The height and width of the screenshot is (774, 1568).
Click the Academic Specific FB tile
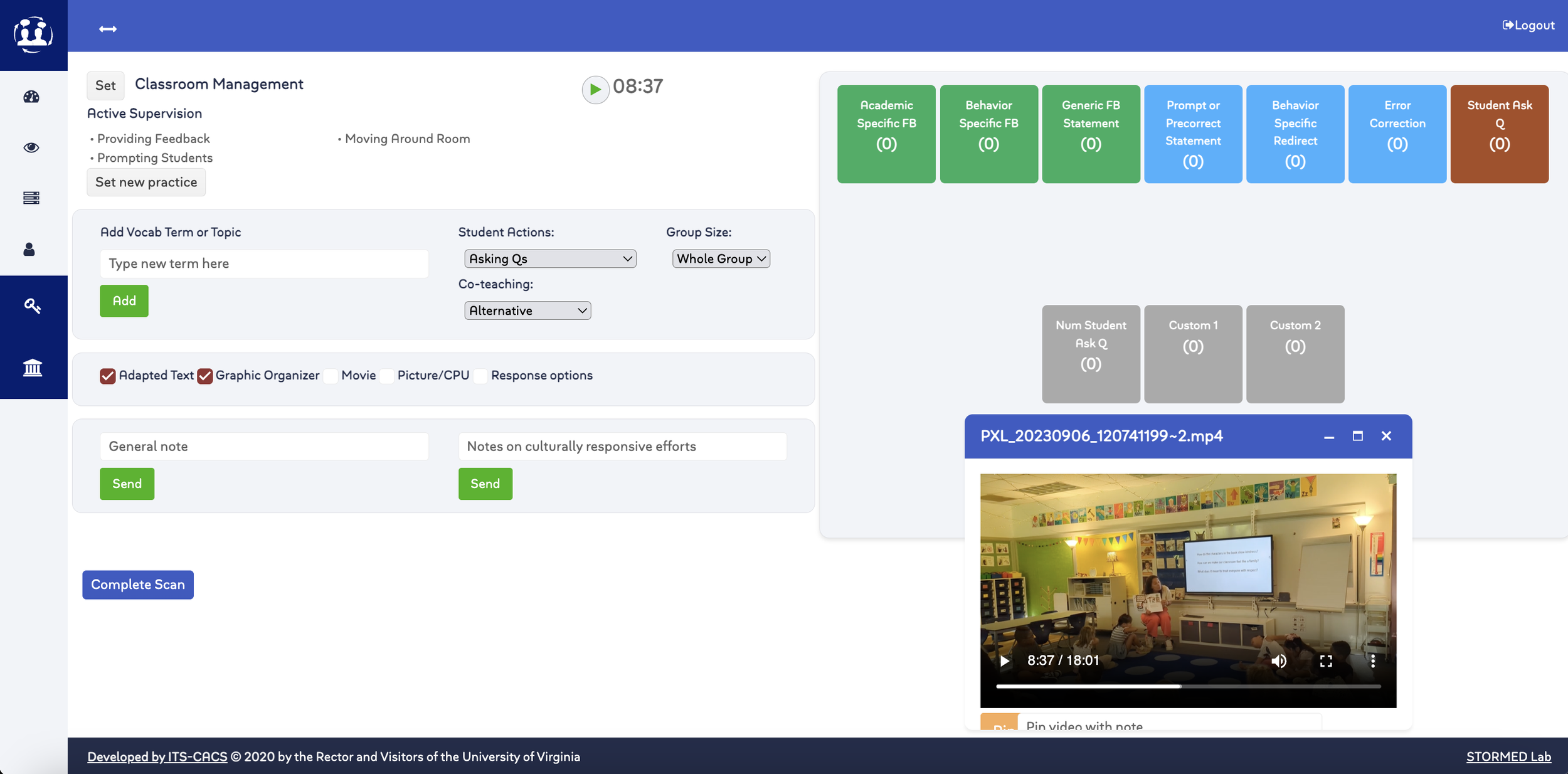pos(886,134)
